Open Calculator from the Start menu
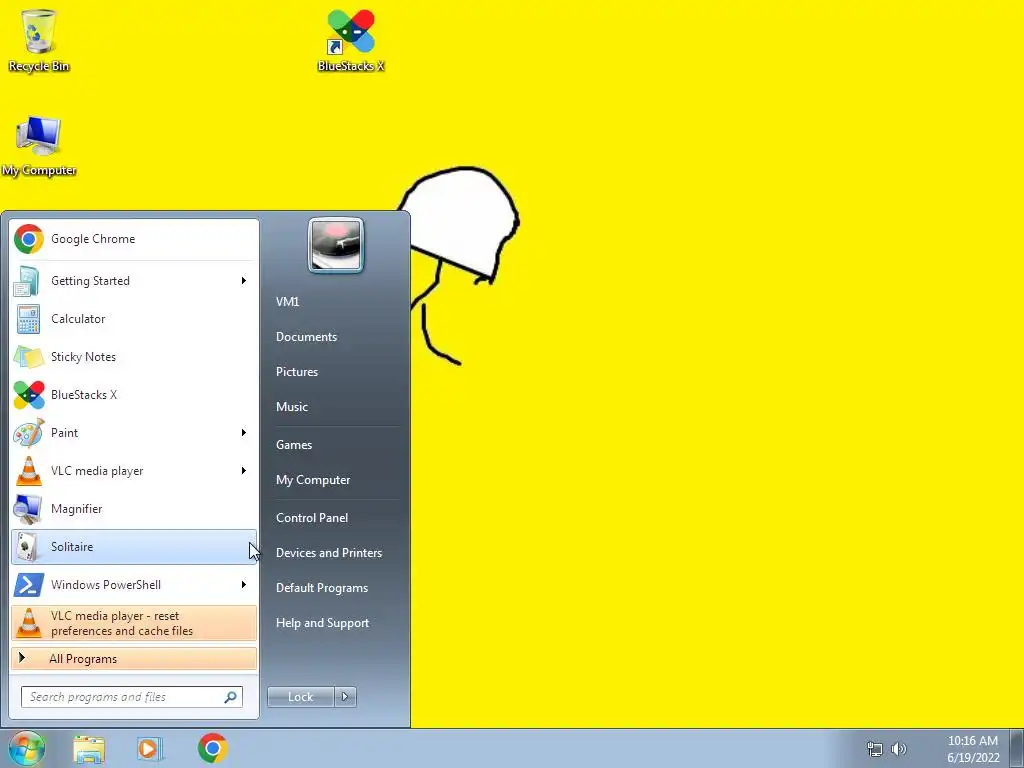Screen dimensions: 1024x768 (x=135, y=319)
